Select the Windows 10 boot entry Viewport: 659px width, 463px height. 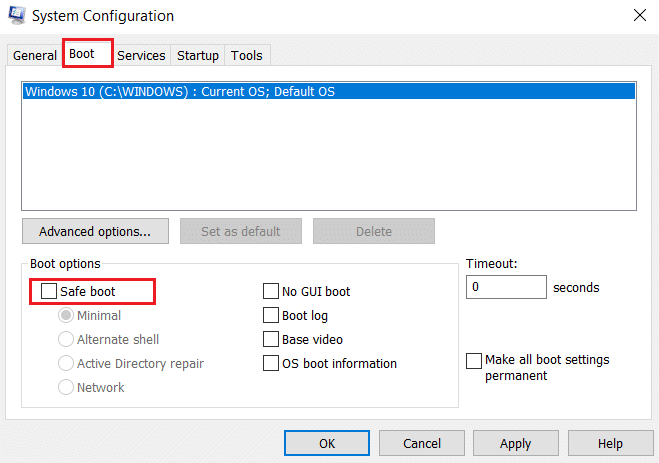[329, 92]
